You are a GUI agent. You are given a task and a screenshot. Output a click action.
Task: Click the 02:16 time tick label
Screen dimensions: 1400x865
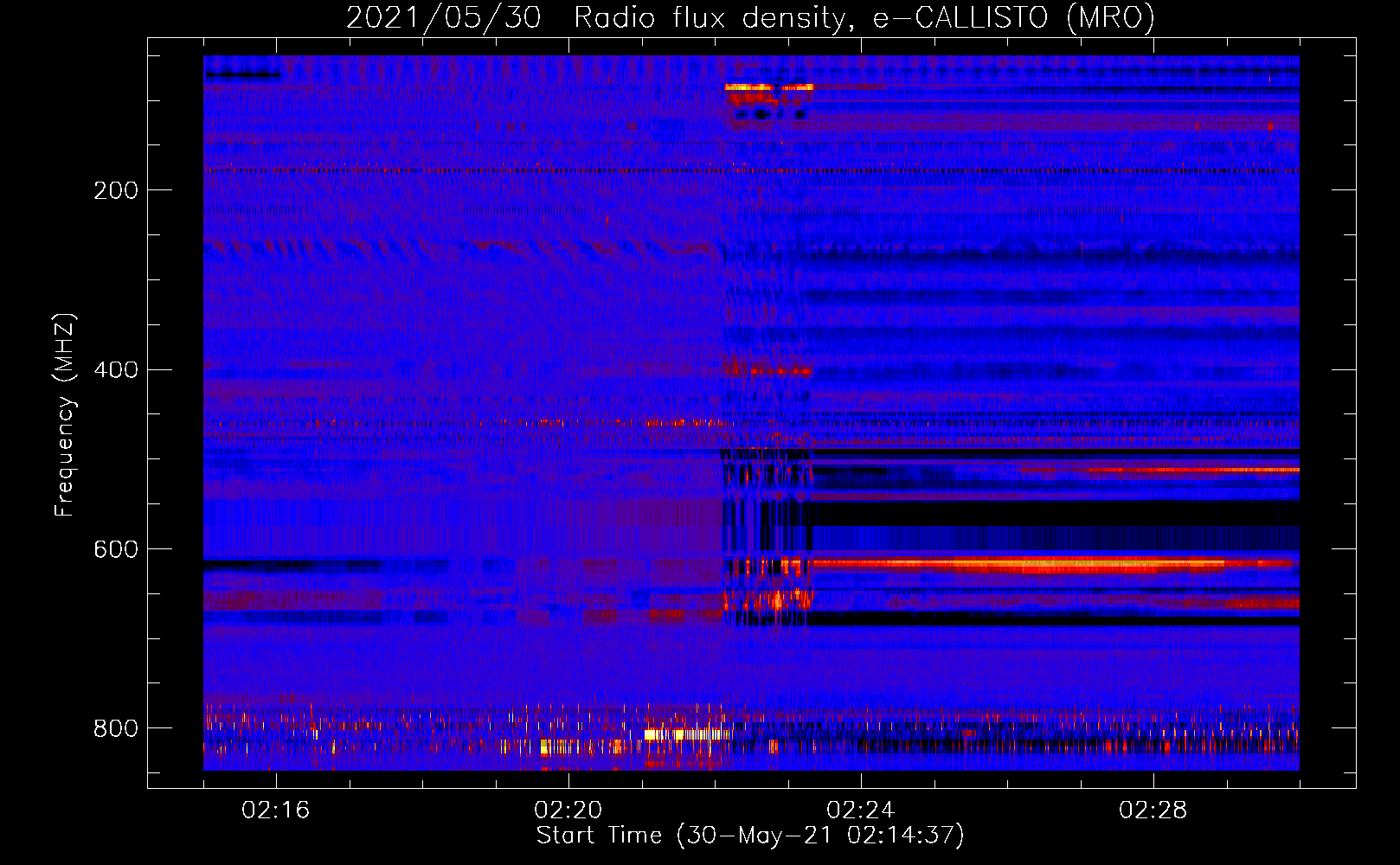[276, 811]
